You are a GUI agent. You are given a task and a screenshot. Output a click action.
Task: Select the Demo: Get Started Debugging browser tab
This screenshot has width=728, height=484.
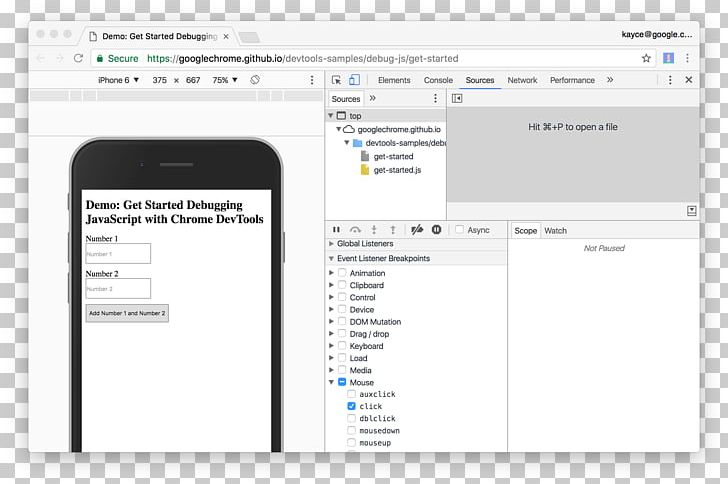[159, 36]
